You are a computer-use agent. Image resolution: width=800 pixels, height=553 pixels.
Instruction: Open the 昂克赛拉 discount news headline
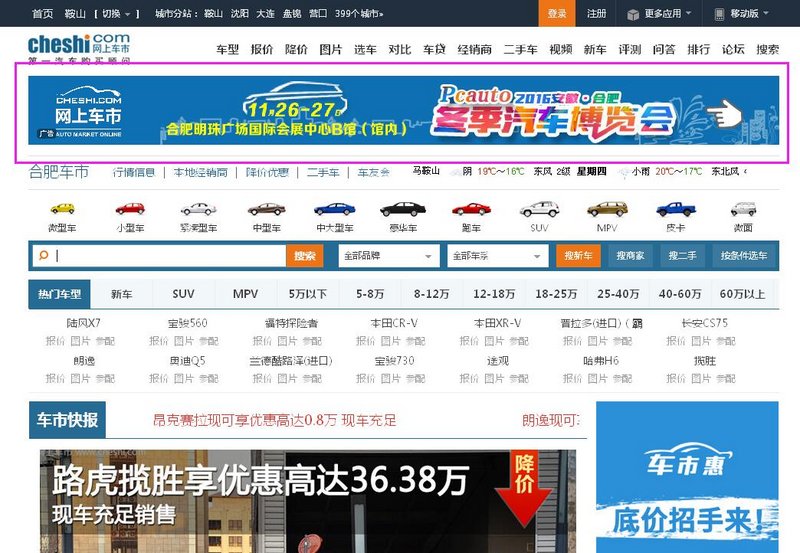pos(274,420)
